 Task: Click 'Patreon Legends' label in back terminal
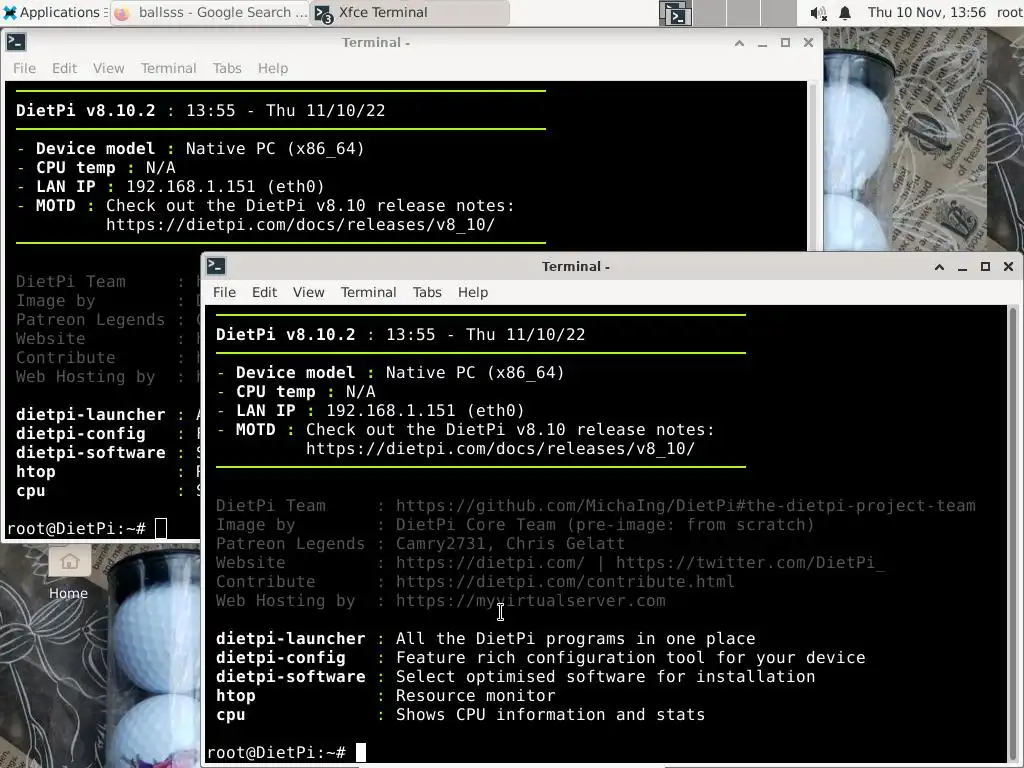coord(91,319)
